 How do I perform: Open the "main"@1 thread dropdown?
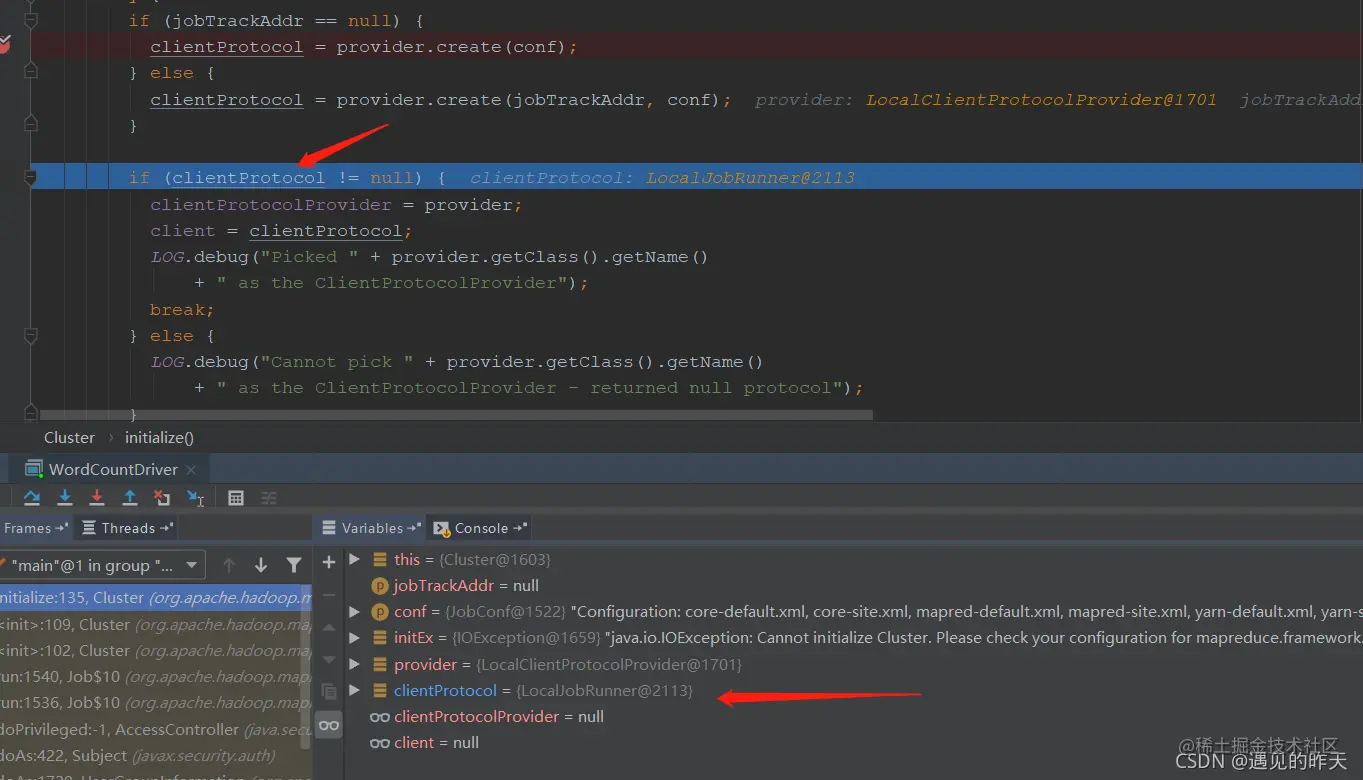[x=103, y=565]
